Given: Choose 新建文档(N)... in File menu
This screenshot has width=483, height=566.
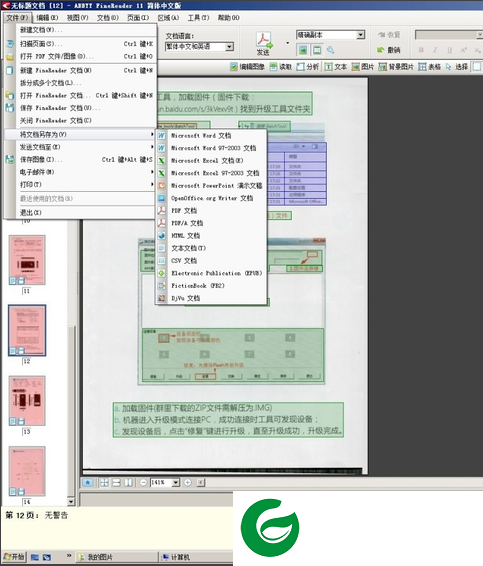Looking at the screenshot, I should 81,30.
